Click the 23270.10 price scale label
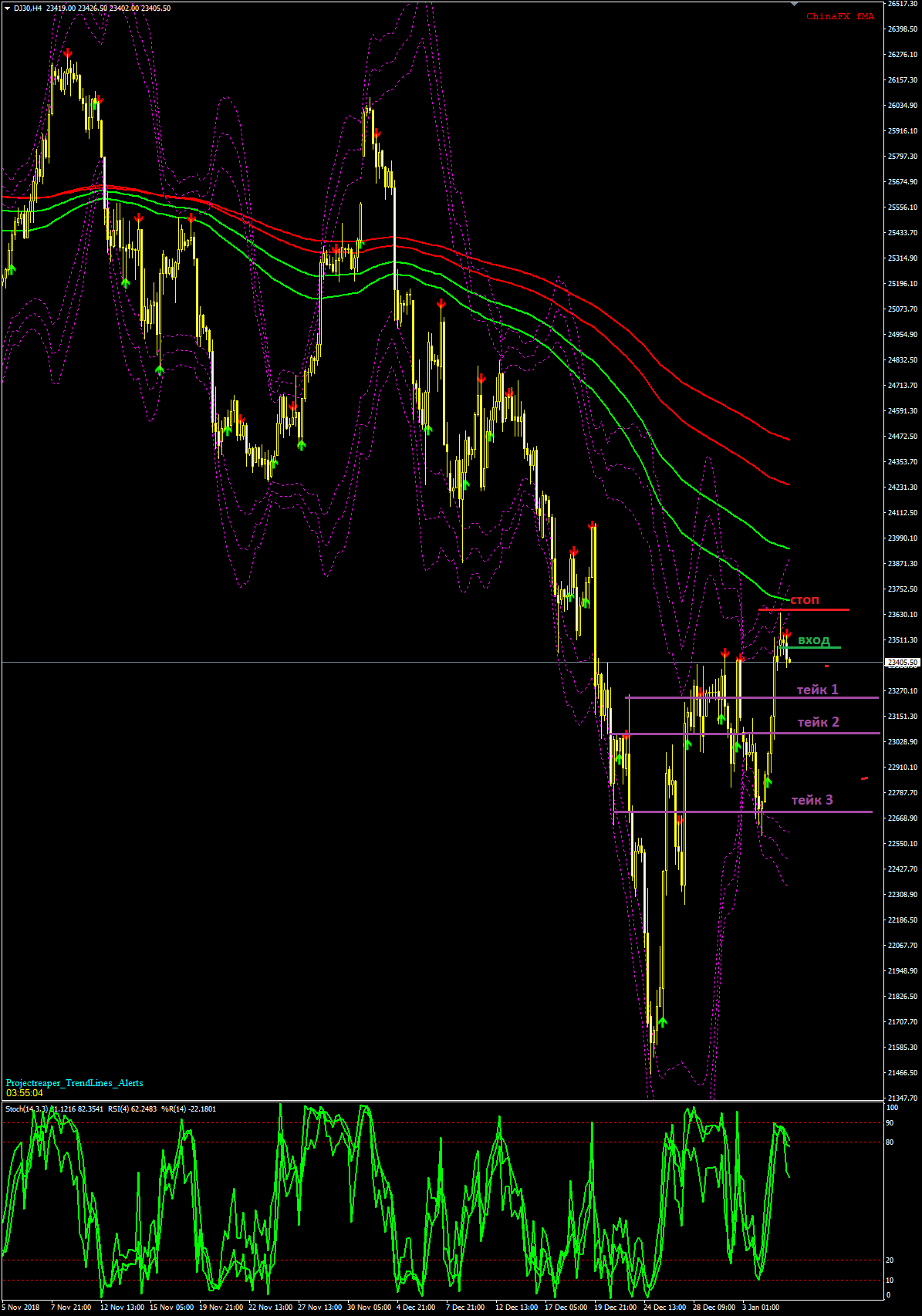Screen dimensions: 922x1316 (903, 691)
